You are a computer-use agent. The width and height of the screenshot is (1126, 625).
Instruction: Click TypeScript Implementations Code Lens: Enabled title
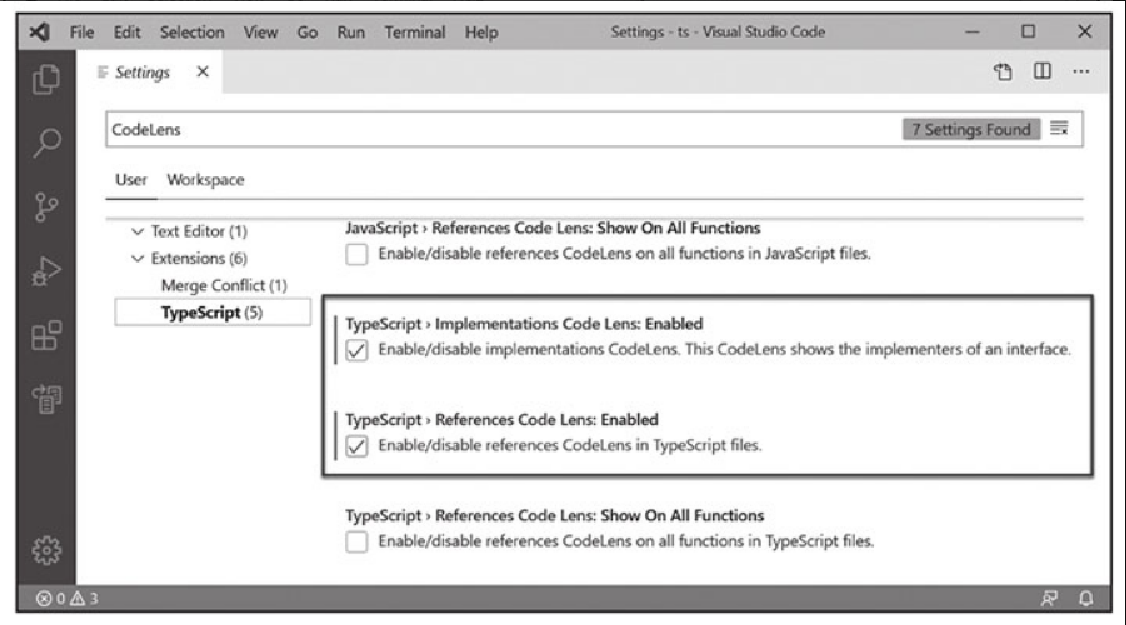524,323
